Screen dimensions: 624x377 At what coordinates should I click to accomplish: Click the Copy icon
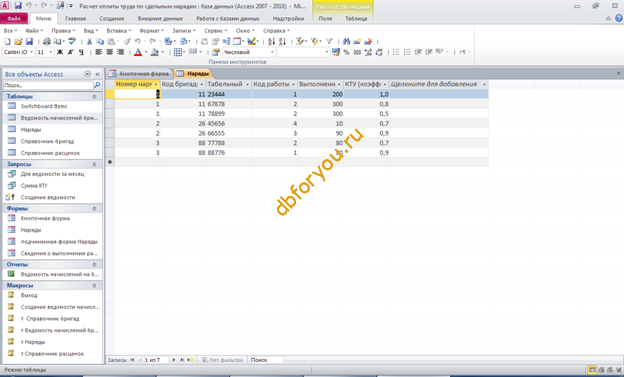(100, 41)
